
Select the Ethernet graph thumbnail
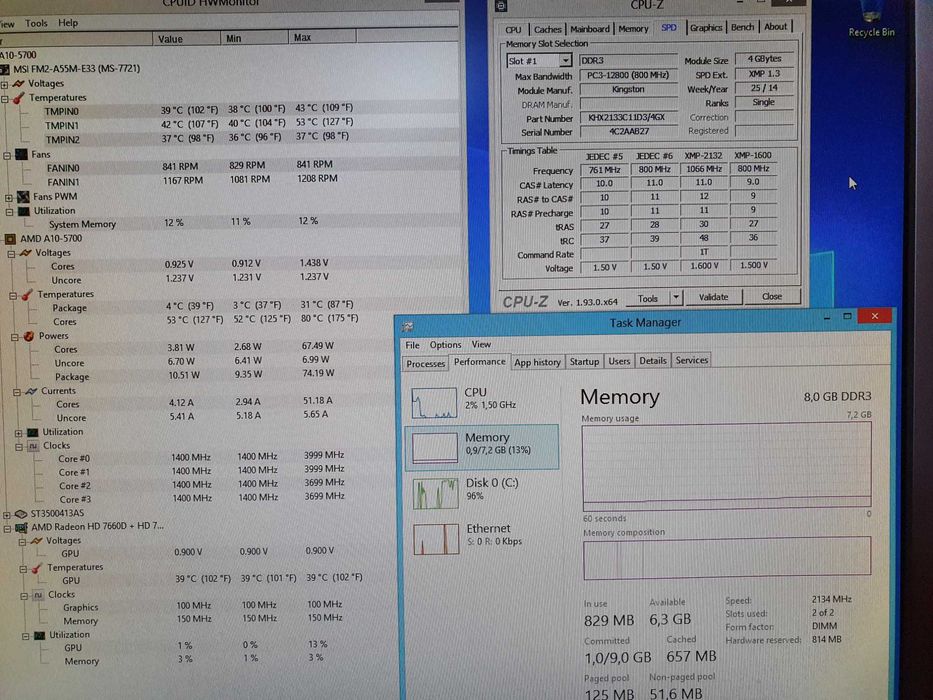click(x=436, y=539)
